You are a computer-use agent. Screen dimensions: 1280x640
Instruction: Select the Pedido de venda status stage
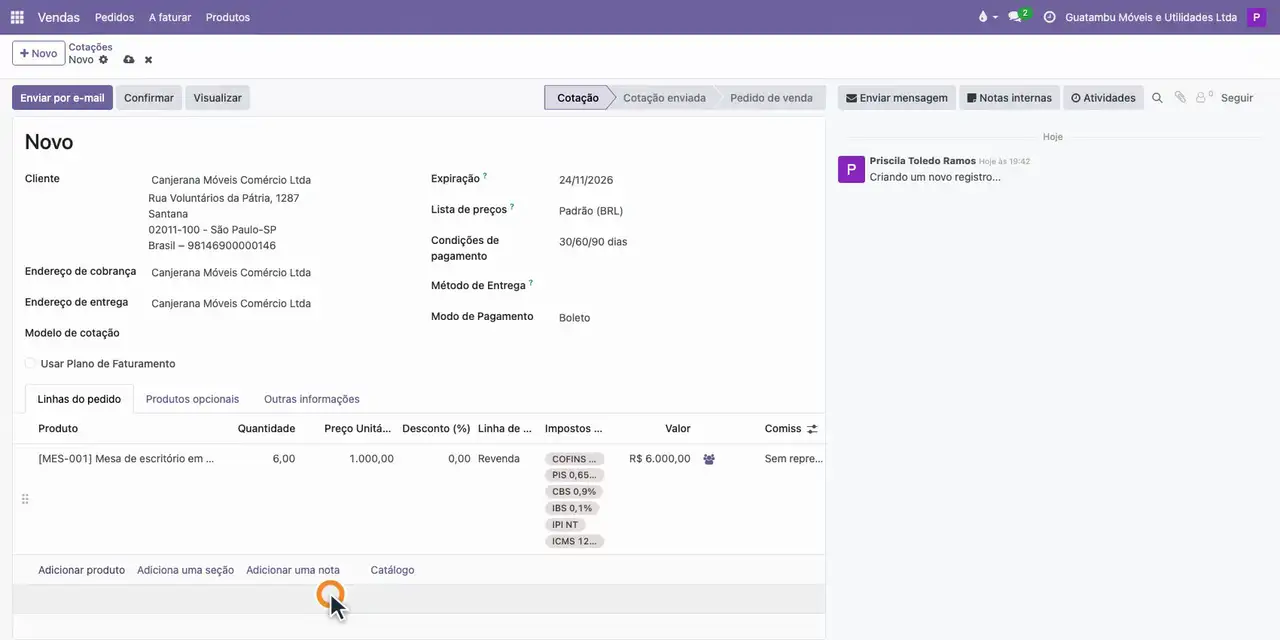771,98
